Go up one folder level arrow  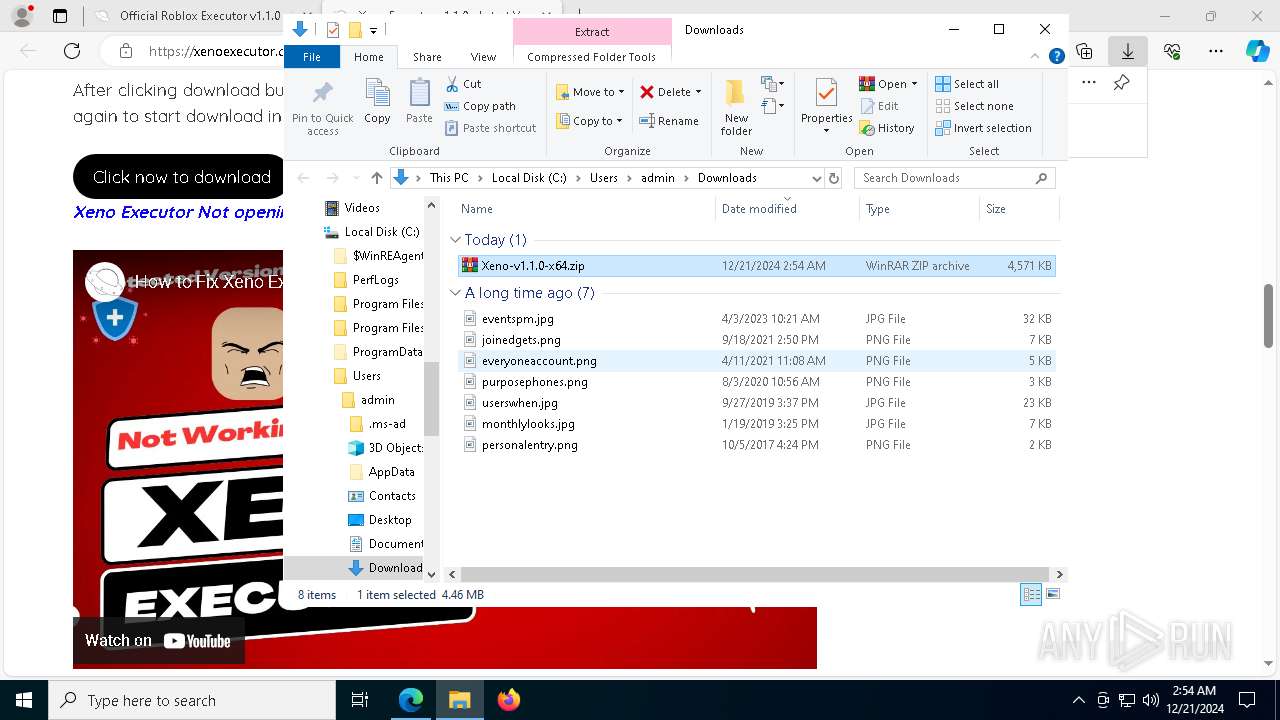(x=376, y=178)
